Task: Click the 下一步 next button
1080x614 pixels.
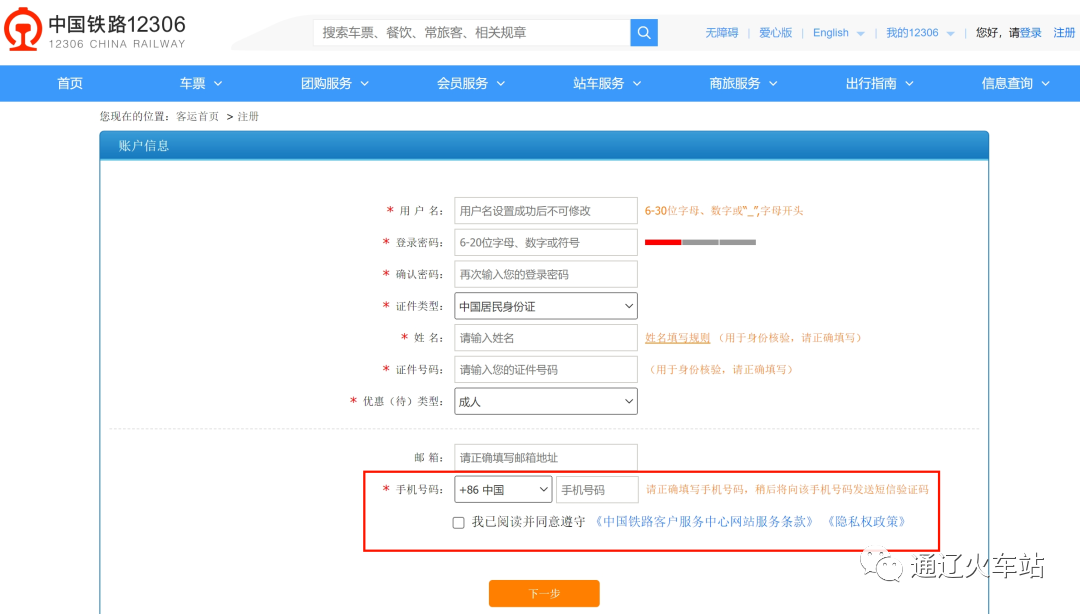Action: pos(544,592)
